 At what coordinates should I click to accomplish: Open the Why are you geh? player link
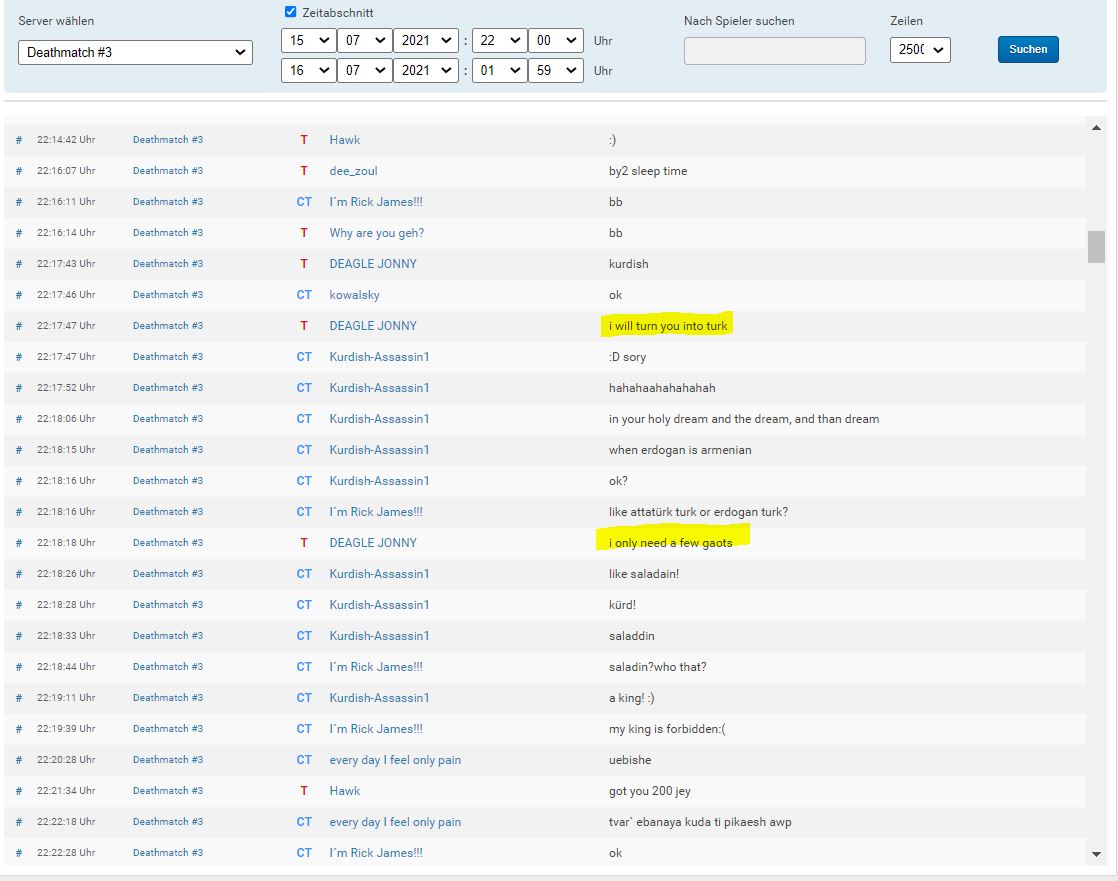[x=376, y=233]
